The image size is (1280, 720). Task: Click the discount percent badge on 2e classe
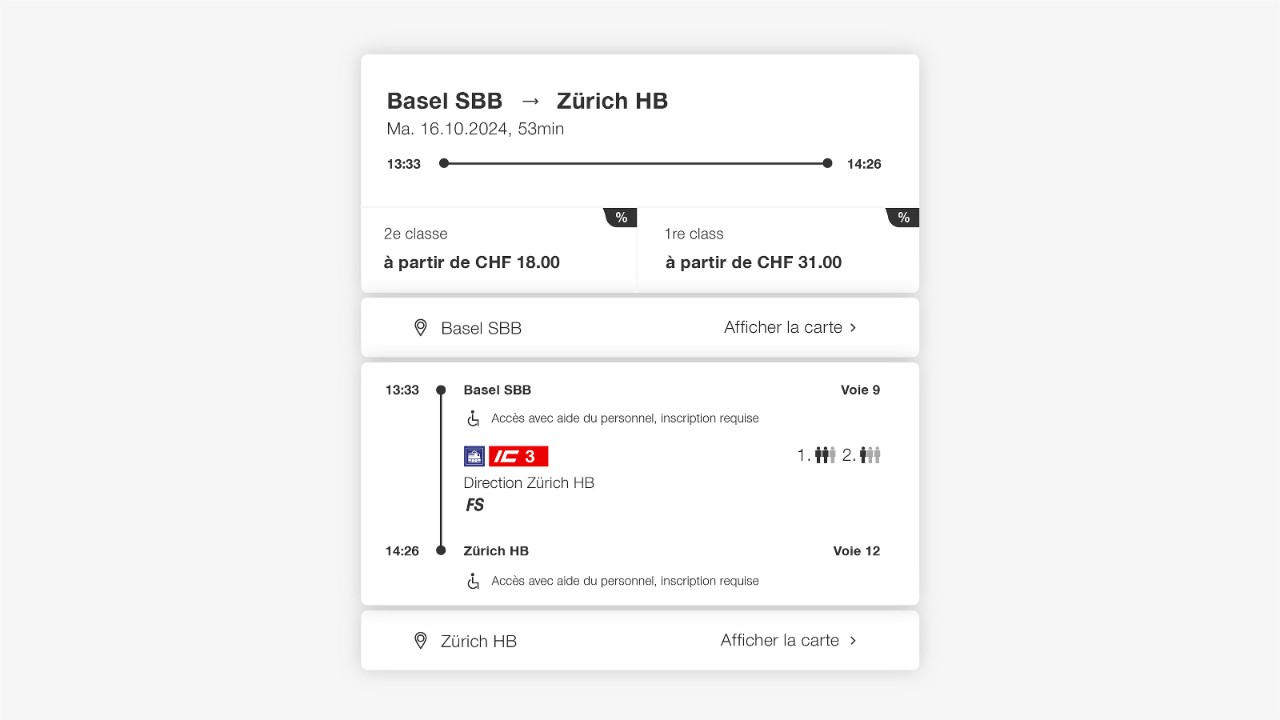coord(622,217)
